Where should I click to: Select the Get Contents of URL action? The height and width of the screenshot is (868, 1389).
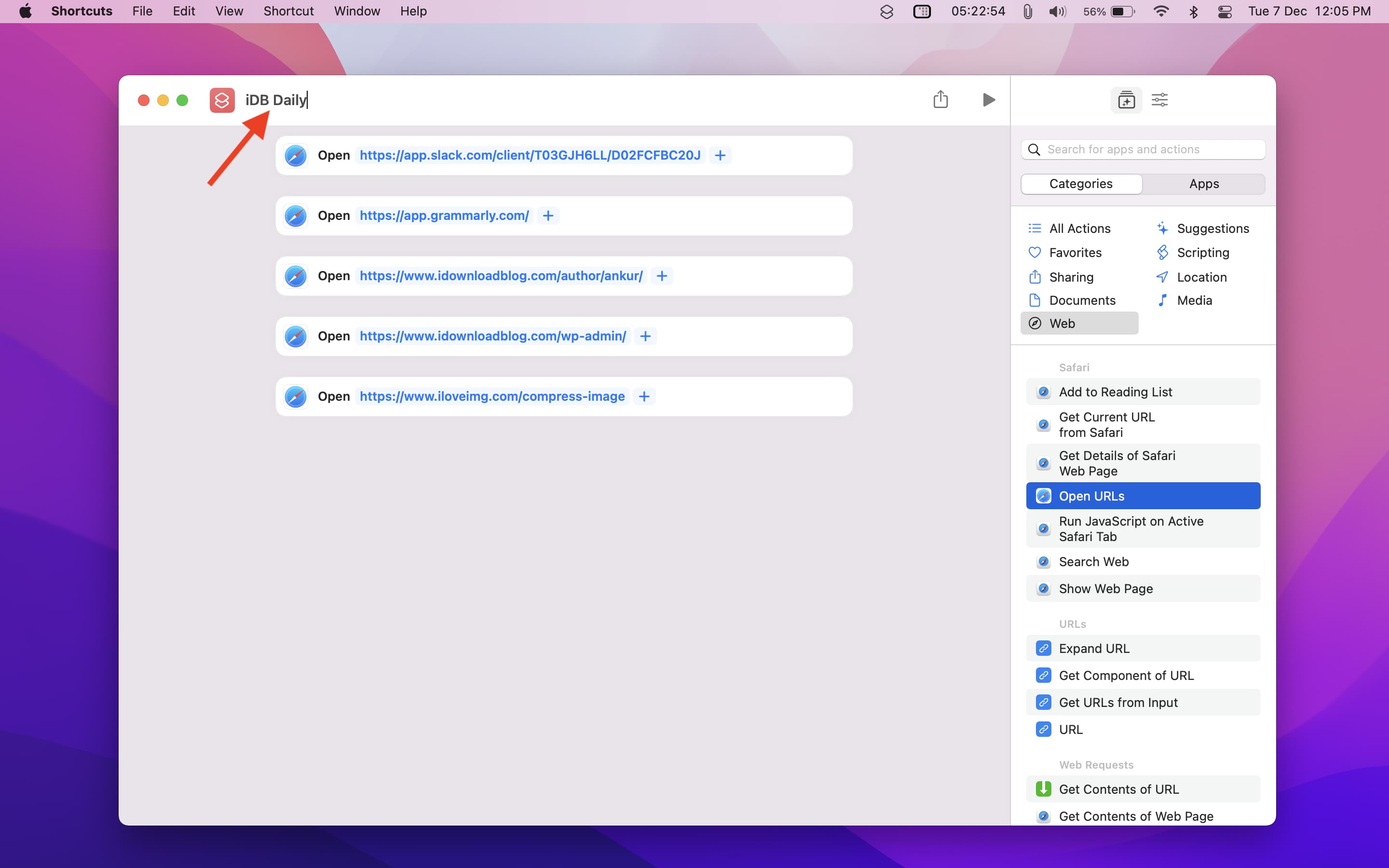(x=1118, y=789)
